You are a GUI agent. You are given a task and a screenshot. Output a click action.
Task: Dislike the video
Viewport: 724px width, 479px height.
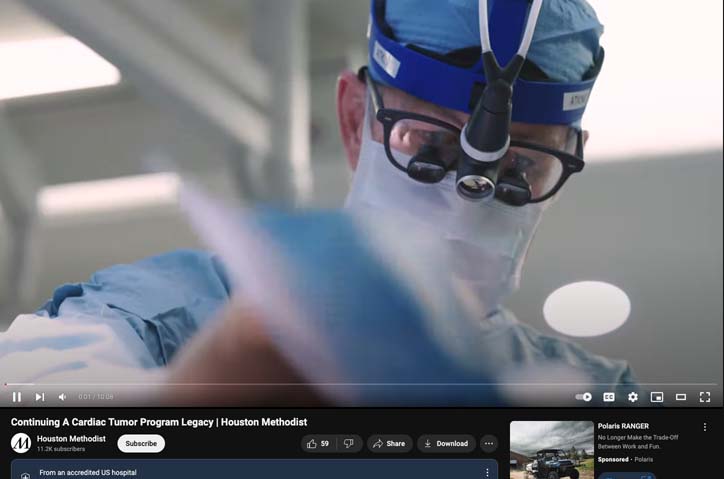point(349,443)
